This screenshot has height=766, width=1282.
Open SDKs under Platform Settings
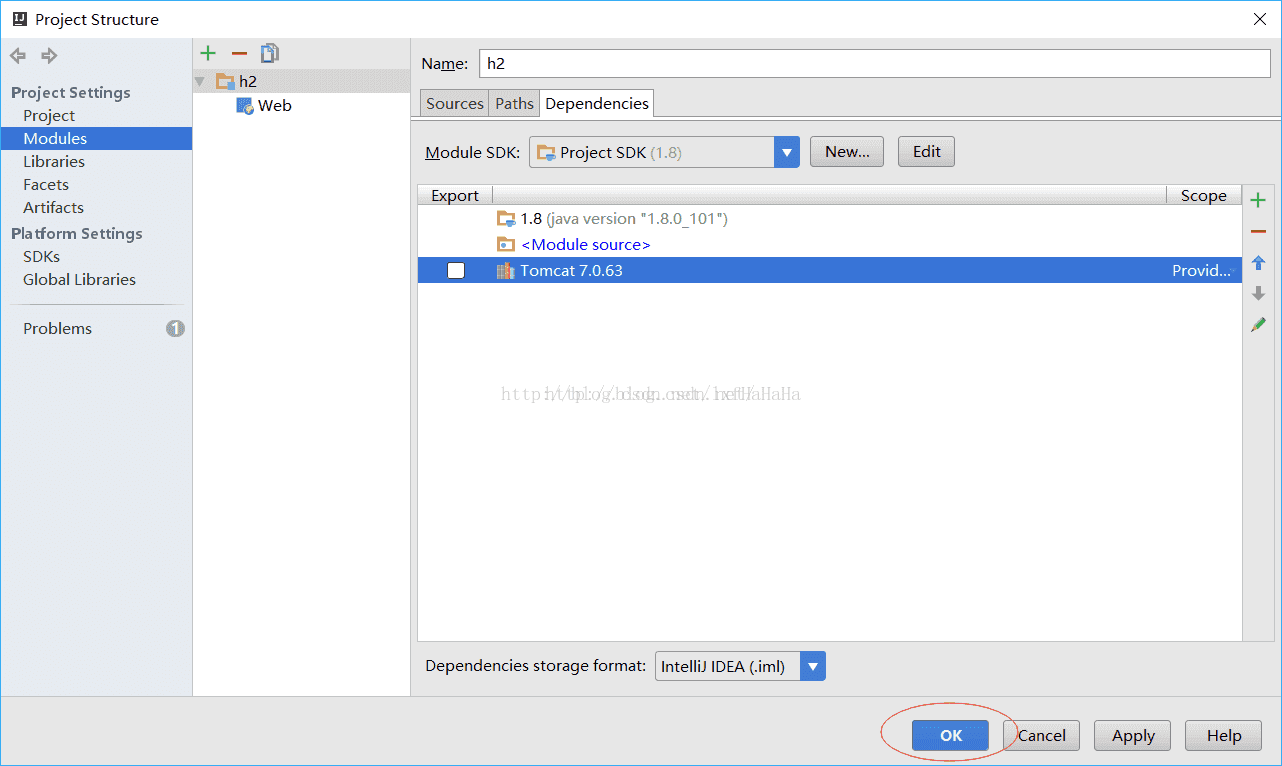(x=41, y=256)
